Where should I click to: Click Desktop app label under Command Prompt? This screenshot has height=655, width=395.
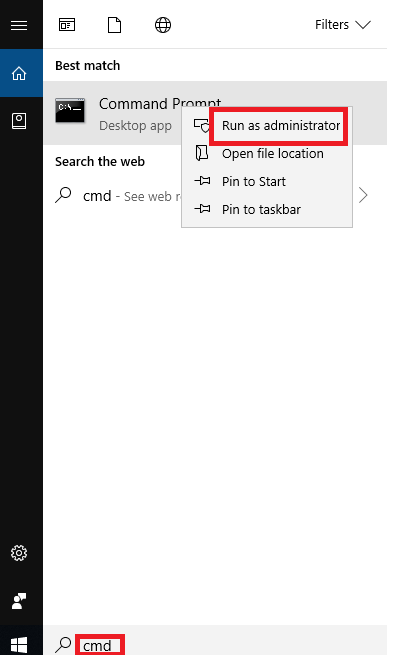point(135,126)
